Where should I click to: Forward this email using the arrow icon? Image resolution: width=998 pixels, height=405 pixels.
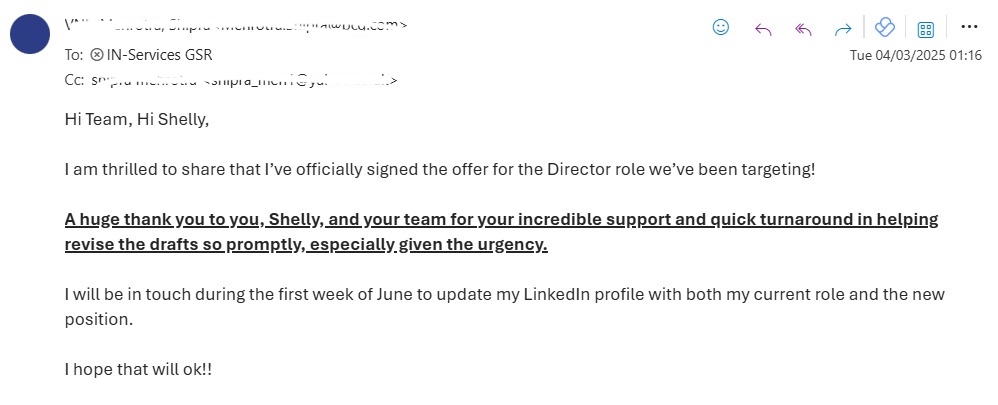click(843, 28)
